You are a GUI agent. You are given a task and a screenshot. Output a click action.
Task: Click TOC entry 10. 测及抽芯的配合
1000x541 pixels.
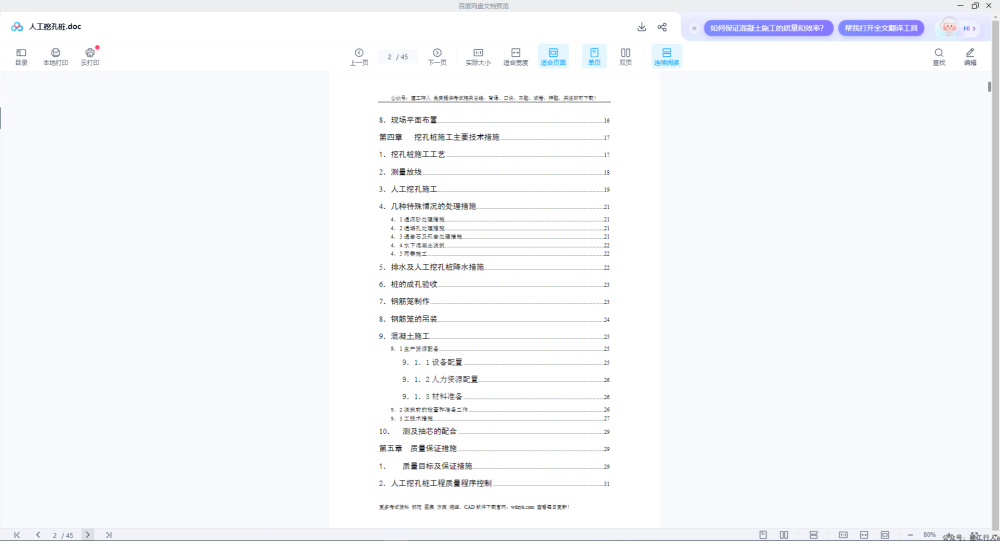494,431
